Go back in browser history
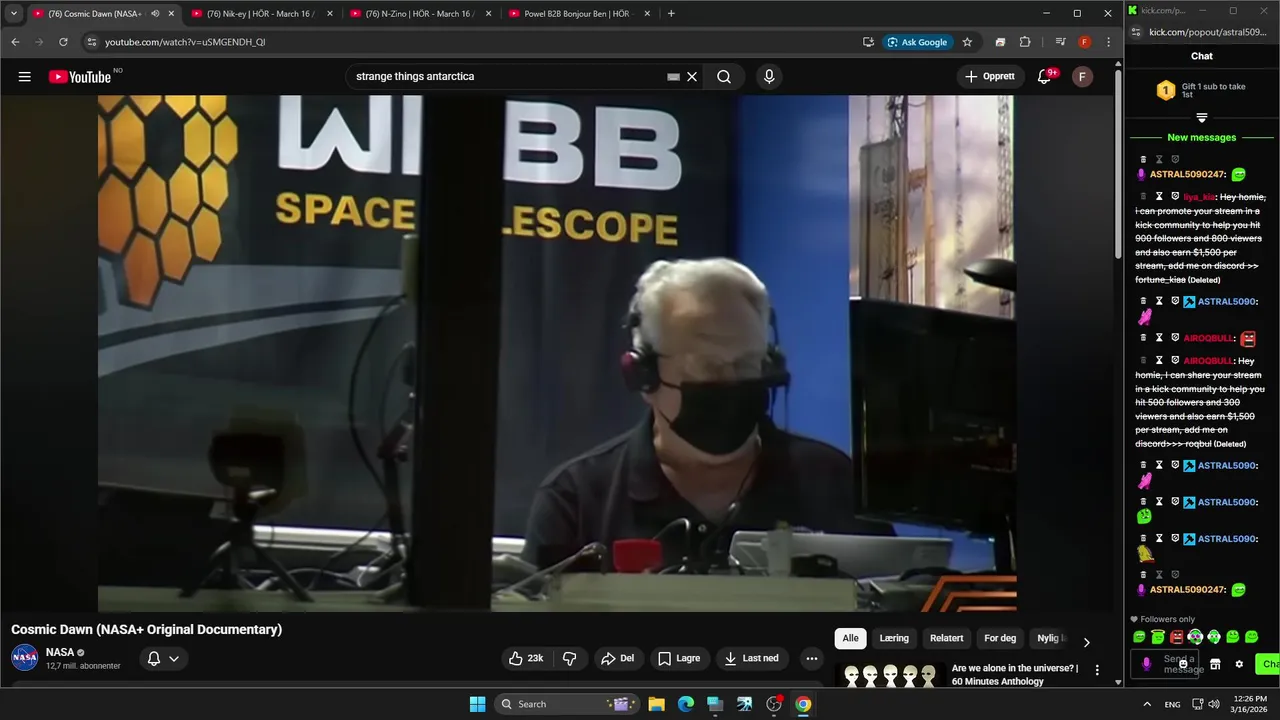 (x=15, y=42)
